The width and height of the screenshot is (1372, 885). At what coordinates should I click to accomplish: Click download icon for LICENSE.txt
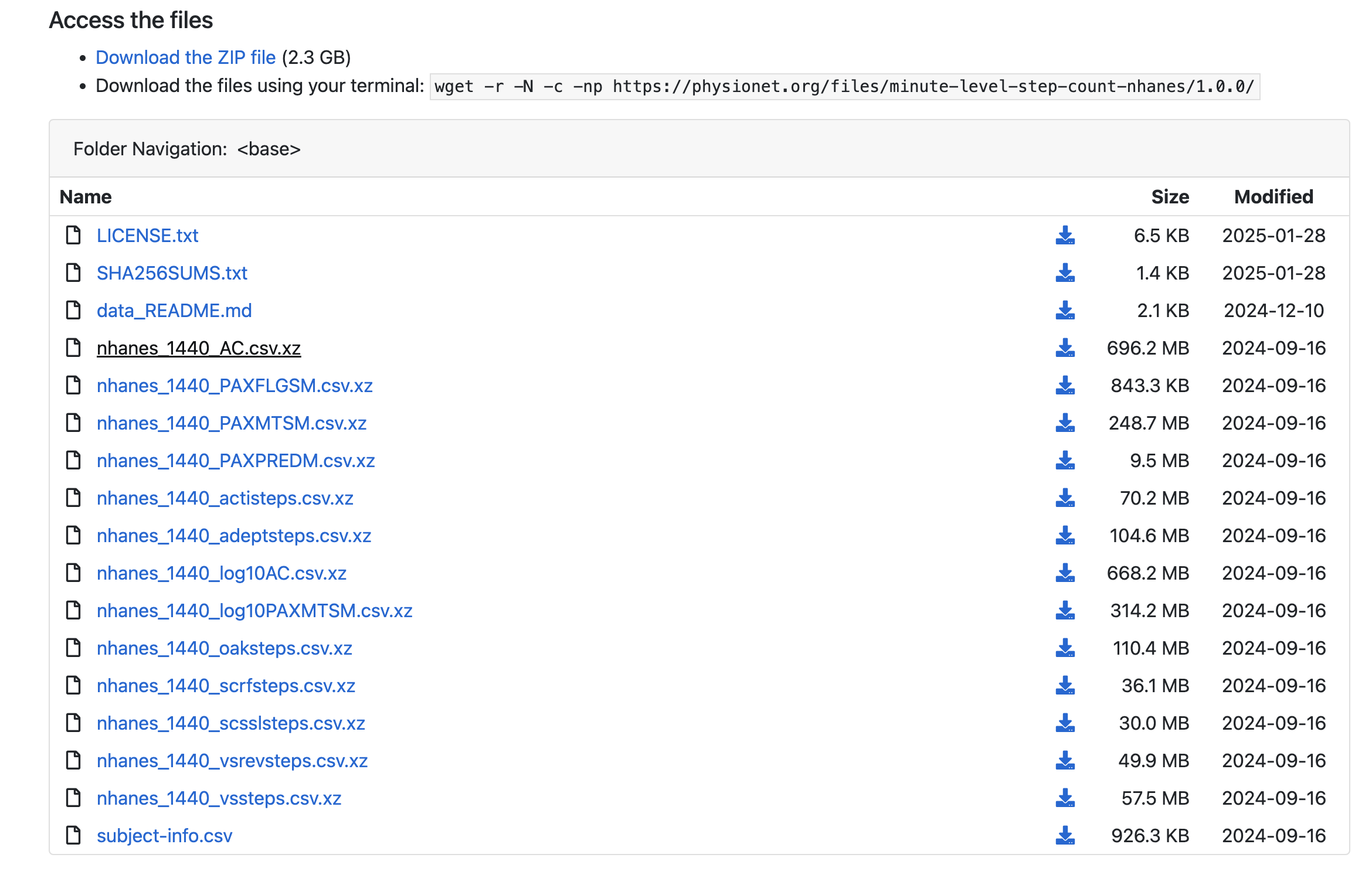[x=1065, y=236]
